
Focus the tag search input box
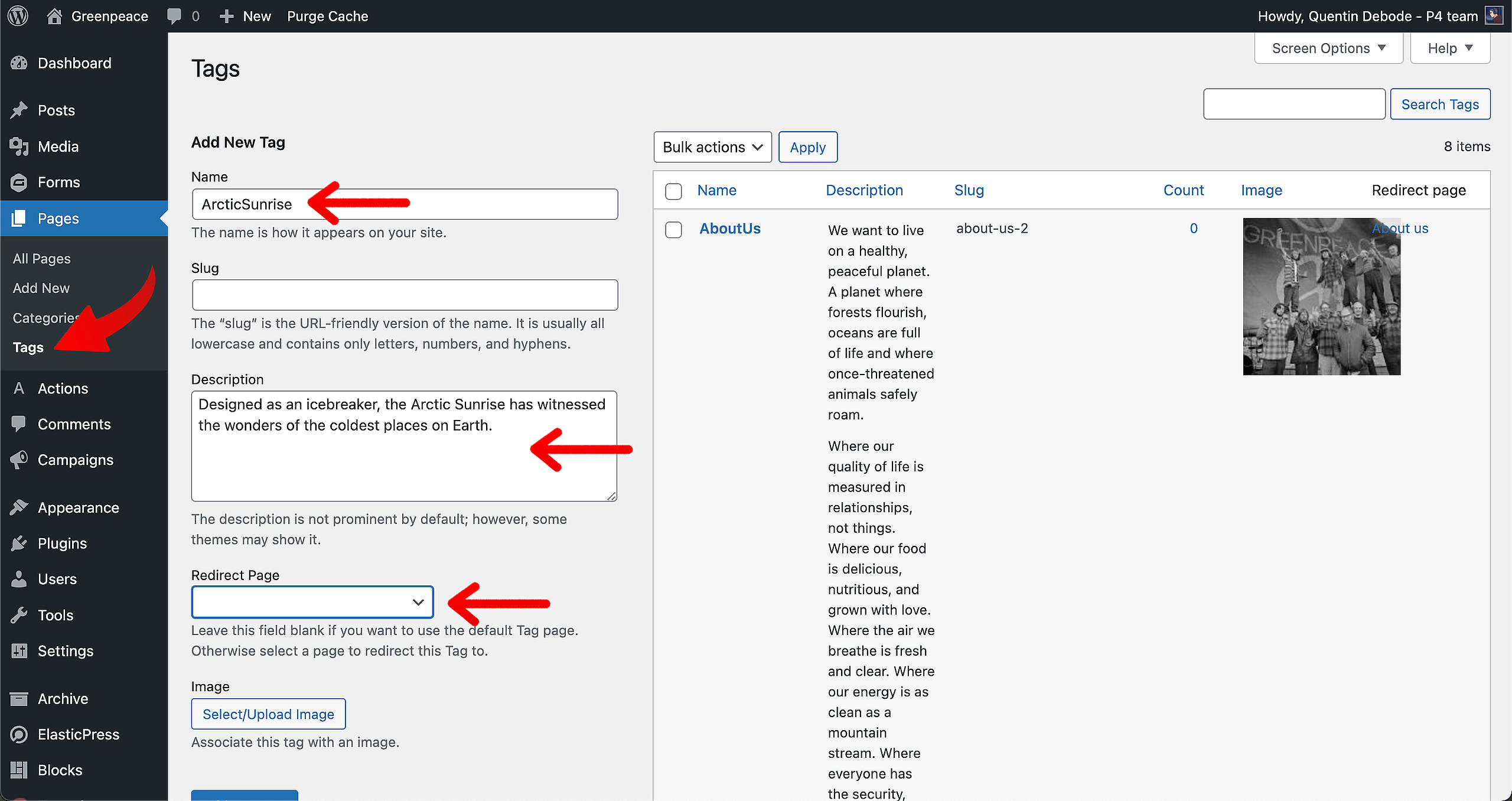click(1294, 104)
